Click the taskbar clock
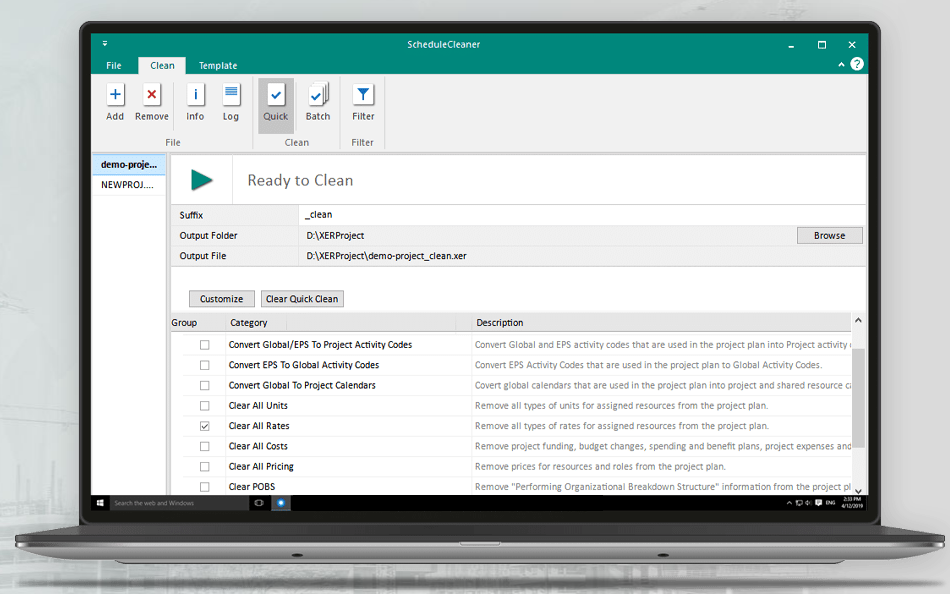Screen dimensions: 950x594 [852, 503]
